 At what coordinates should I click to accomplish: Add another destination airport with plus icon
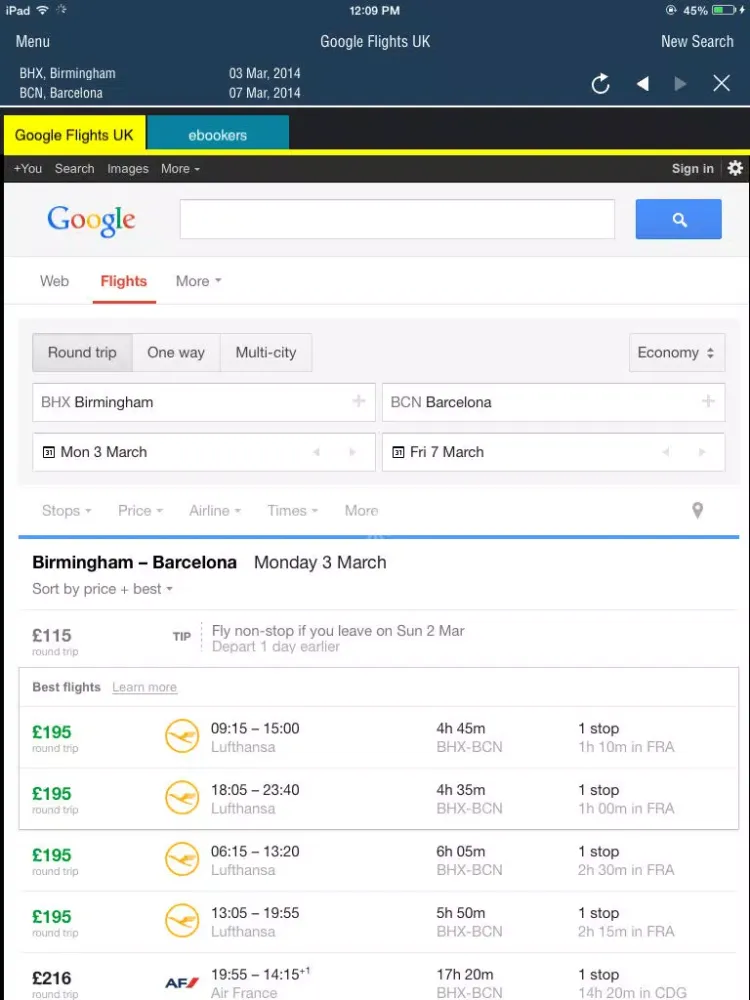pos(708,401)
